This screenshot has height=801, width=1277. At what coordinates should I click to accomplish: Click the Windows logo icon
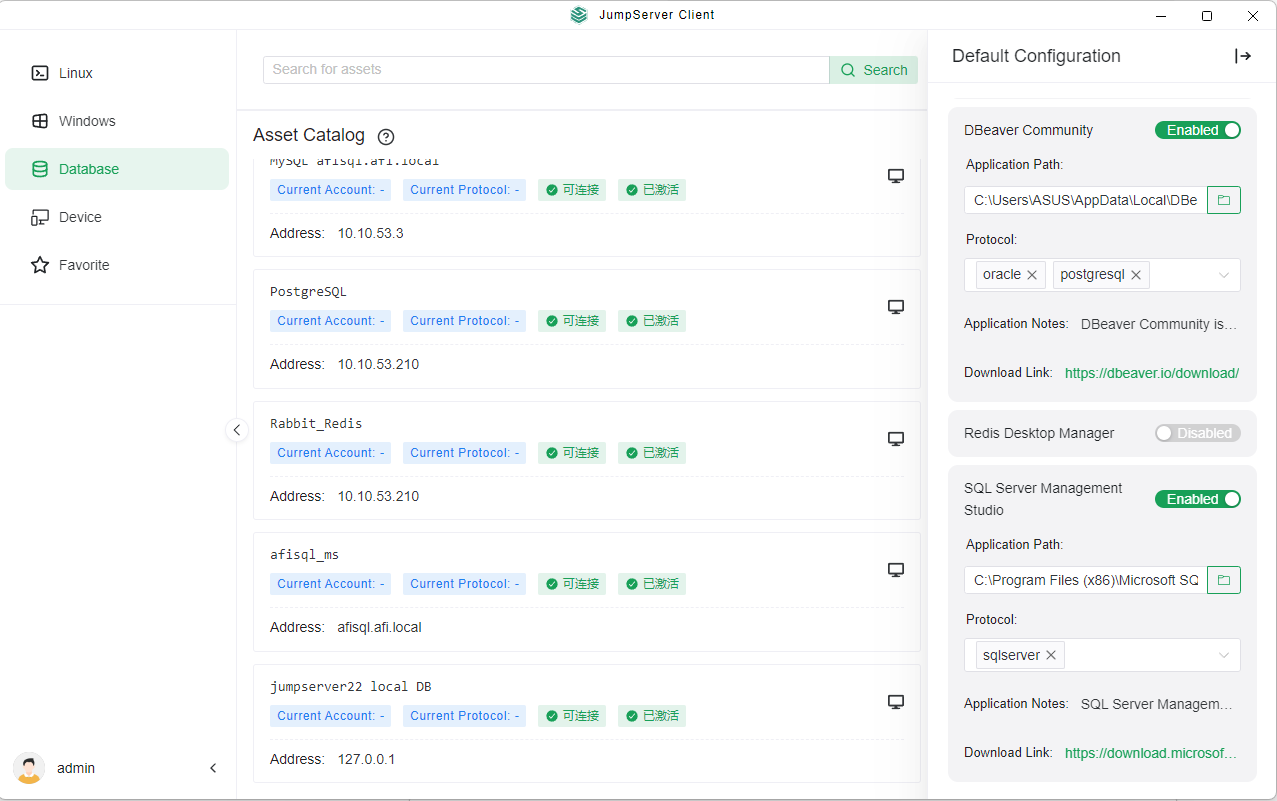(x=40, y=121)
